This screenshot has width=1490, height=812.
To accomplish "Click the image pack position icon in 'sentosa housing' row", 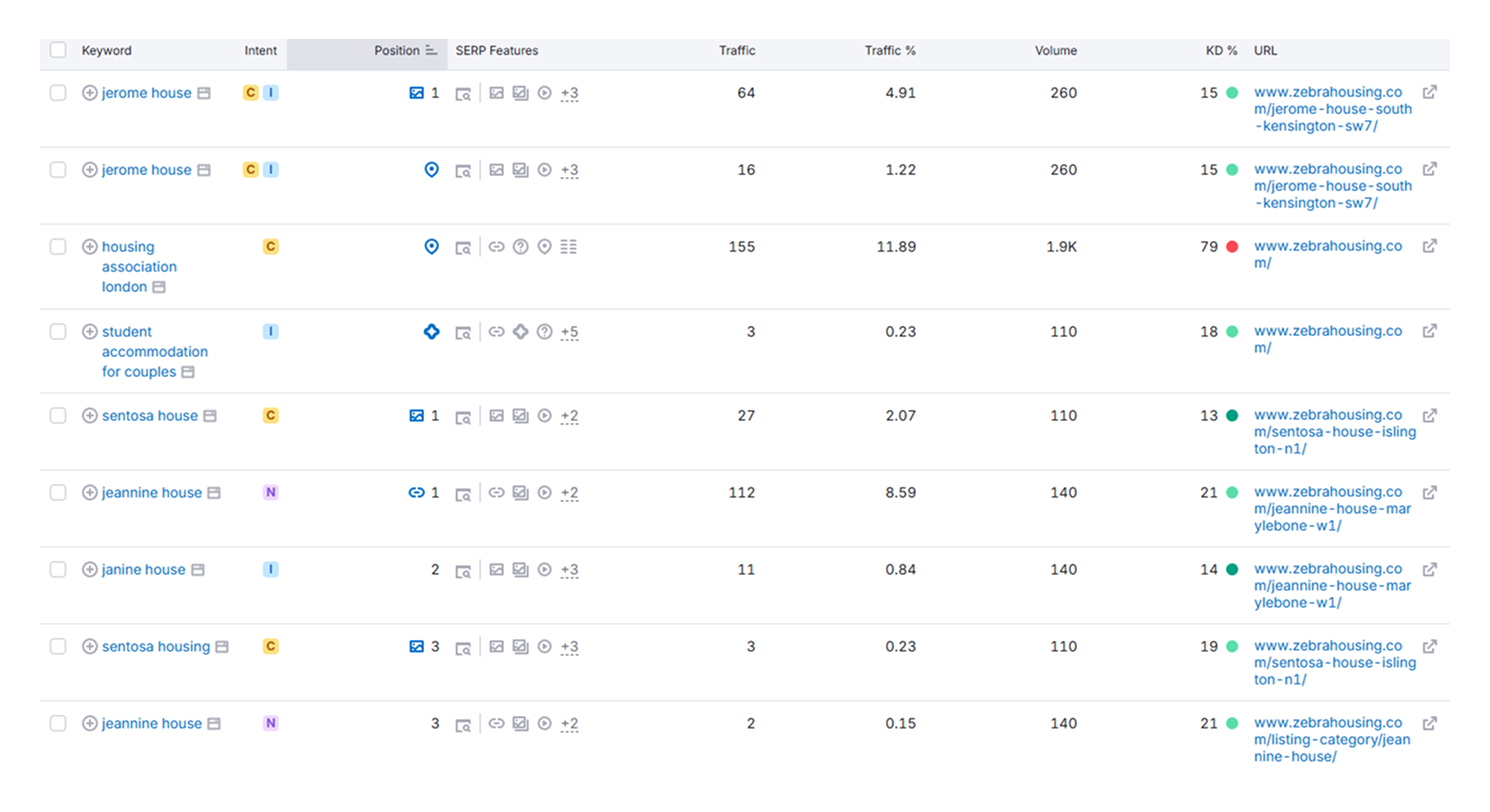I will (x=417, y=647).
